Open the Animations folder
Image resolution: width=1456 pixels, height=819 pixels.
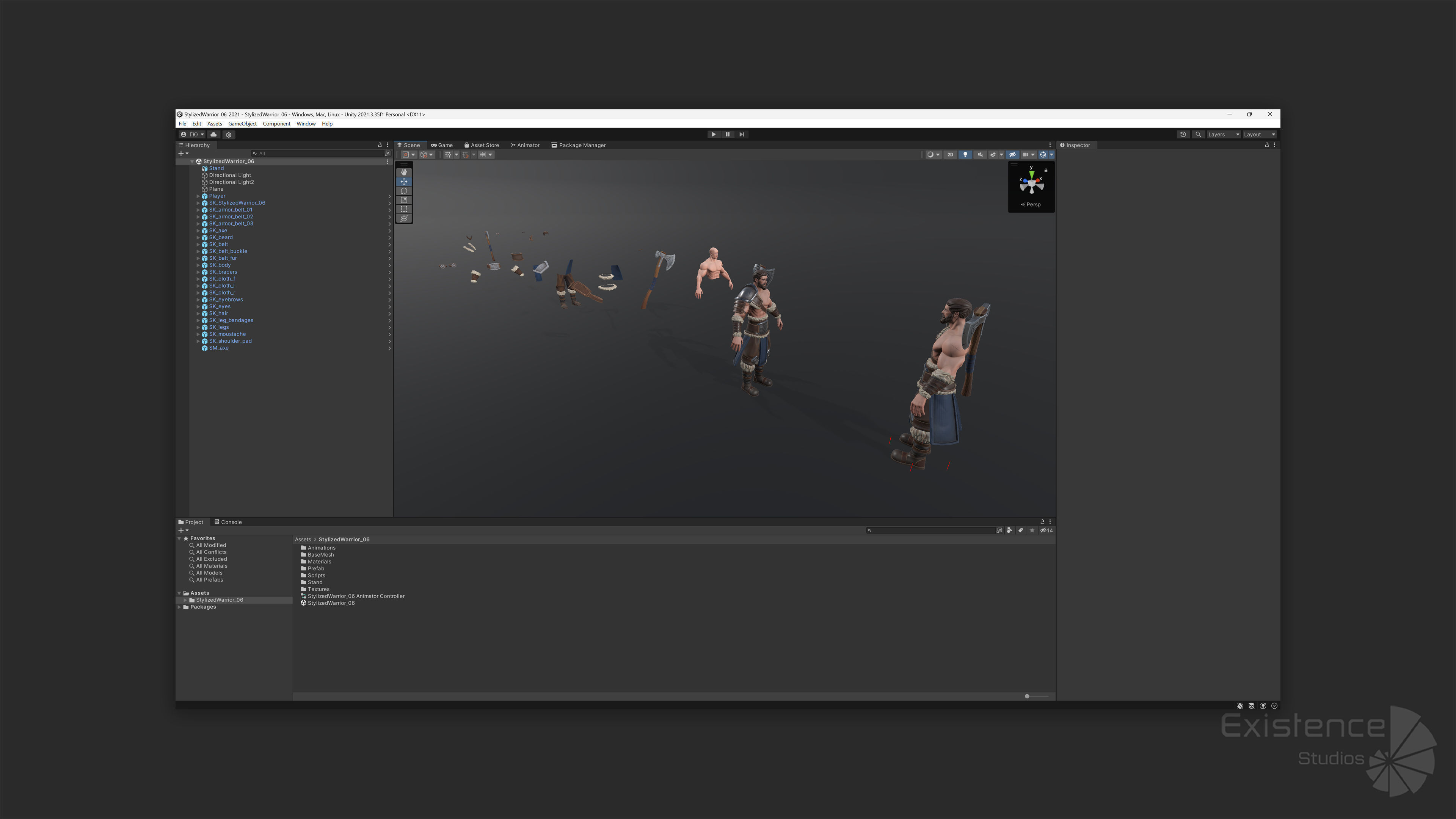coord(321,548)
